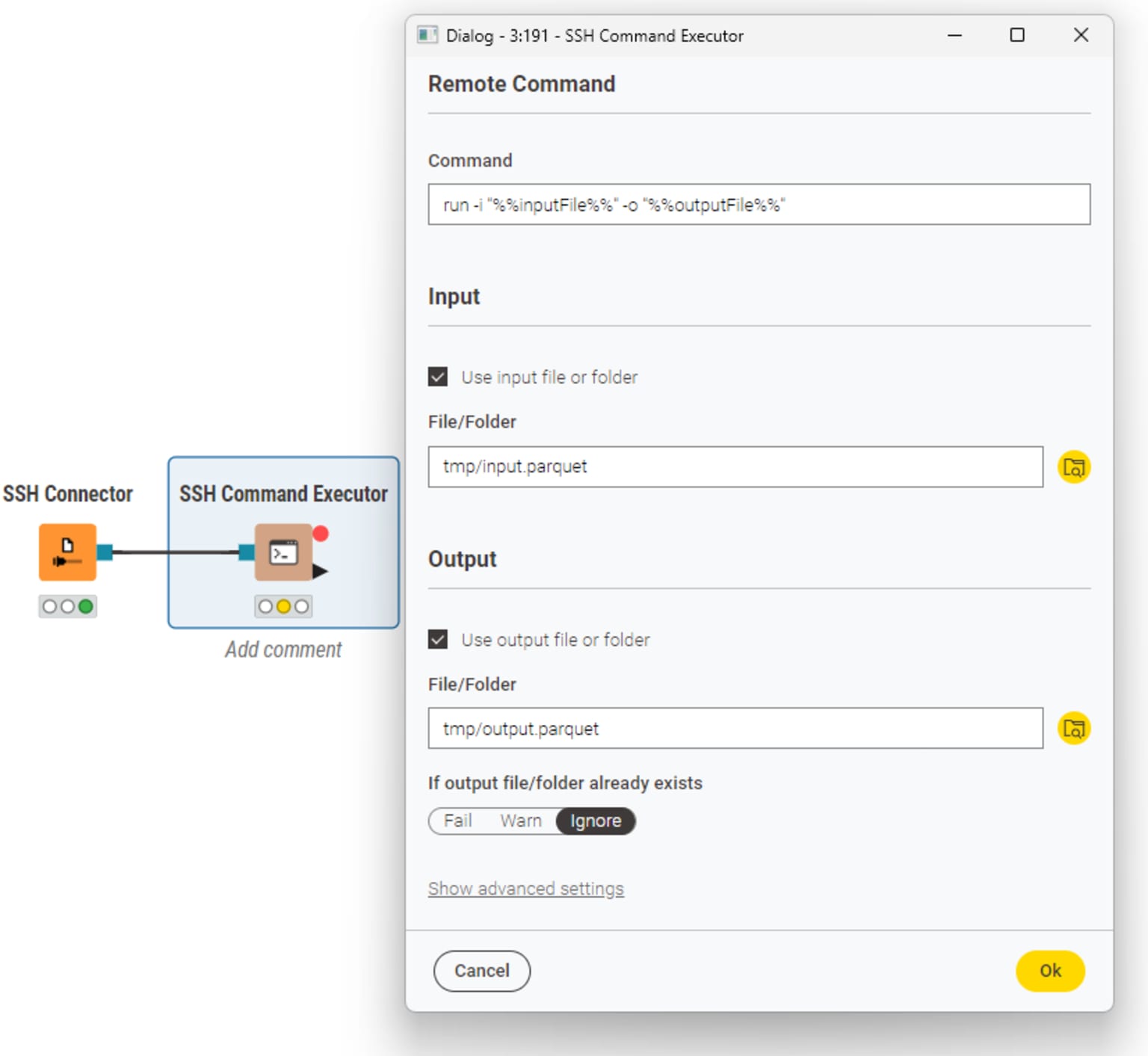This screenshot has height=1056, width=1148.
Task: Click the red error indicator on the SSH Command Executor
Action: (x=321, y=534)
